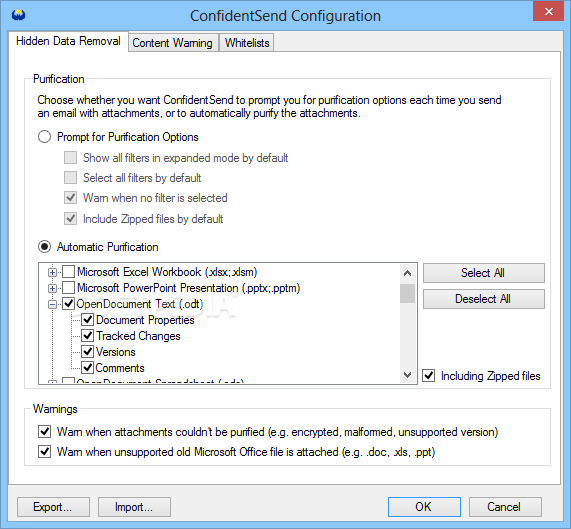Image resolution: width=571 pixels, height=529 pixels.
Task: Click the ConfidentSend app icon in title bar
Action: coord(18,15)
